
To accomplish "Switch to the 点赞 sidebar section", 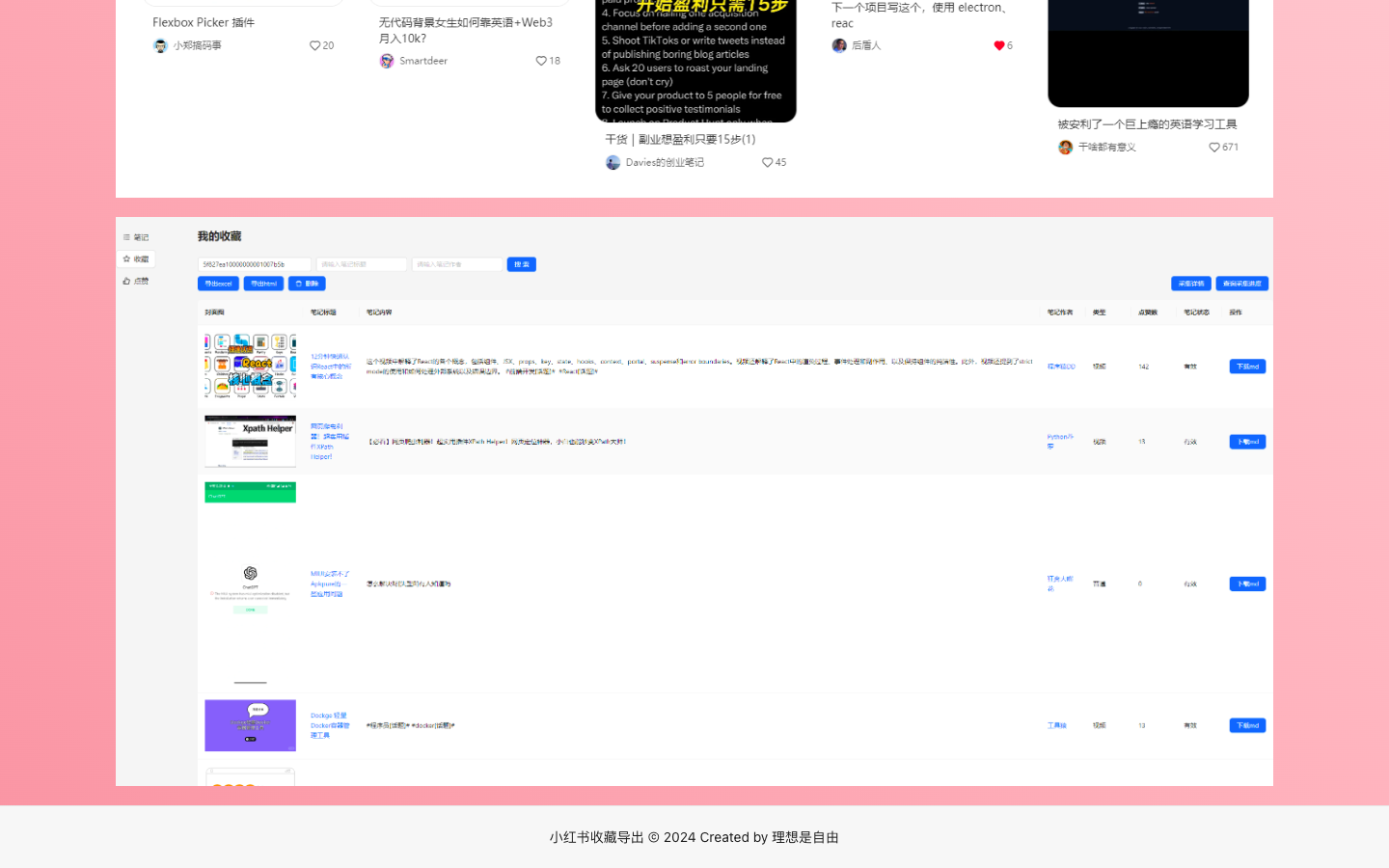I will [136, 281].
